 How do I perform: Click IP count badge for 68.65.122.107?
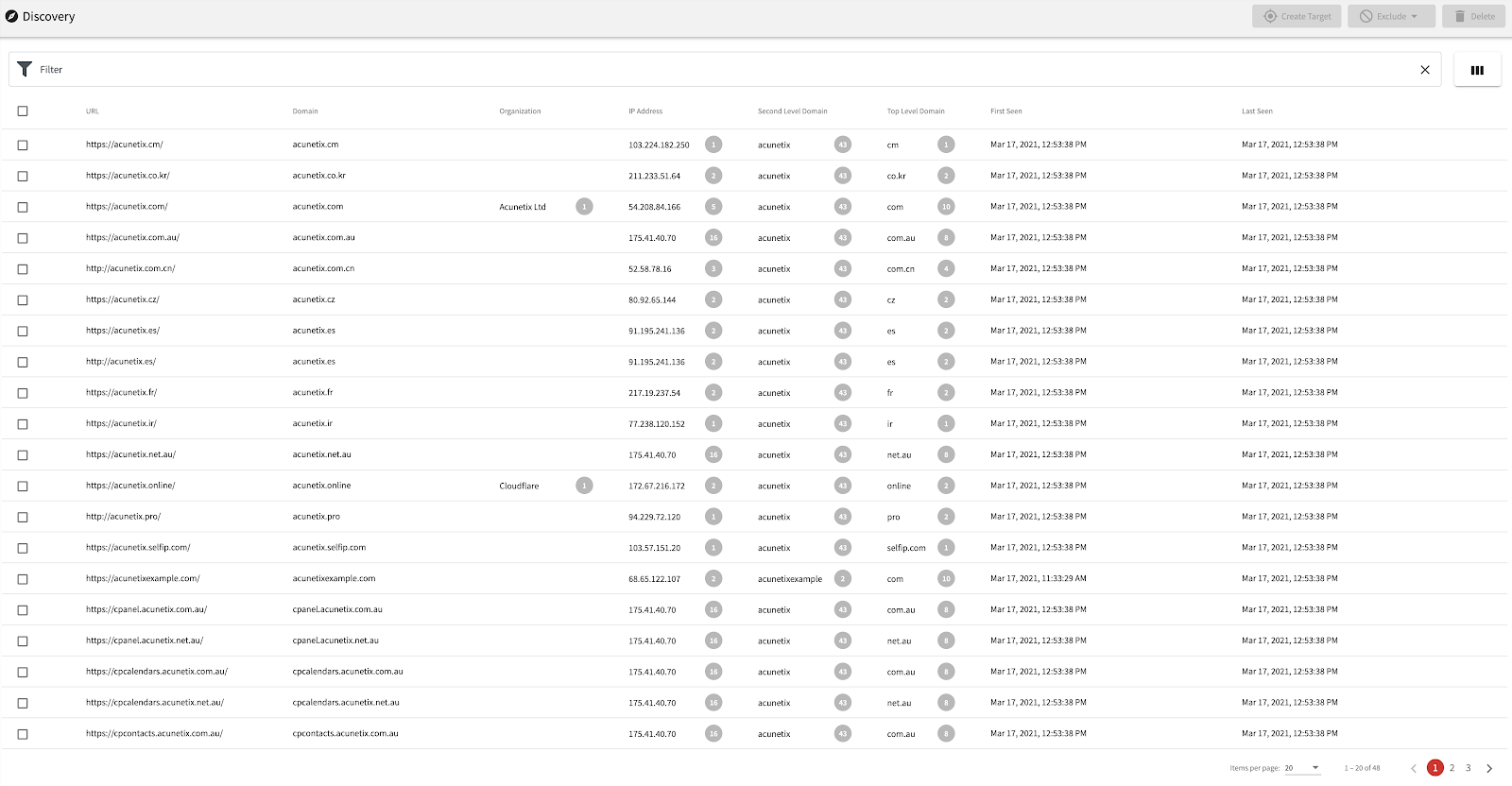pos(713,579)
